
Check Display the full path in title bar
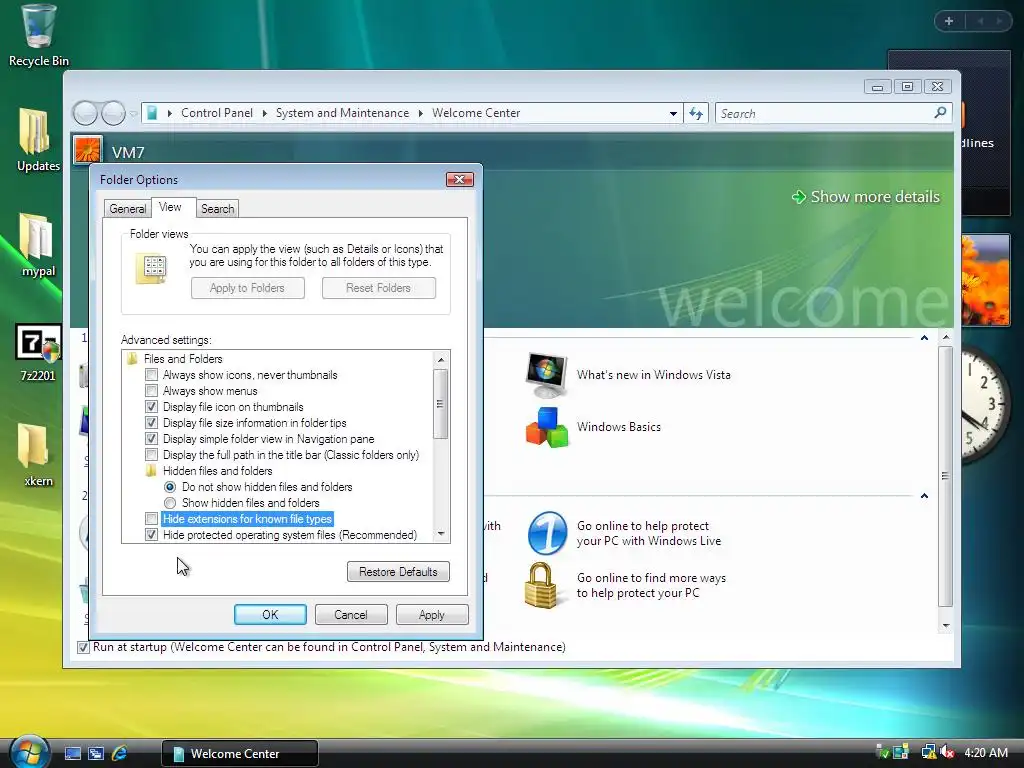(152, 455)
